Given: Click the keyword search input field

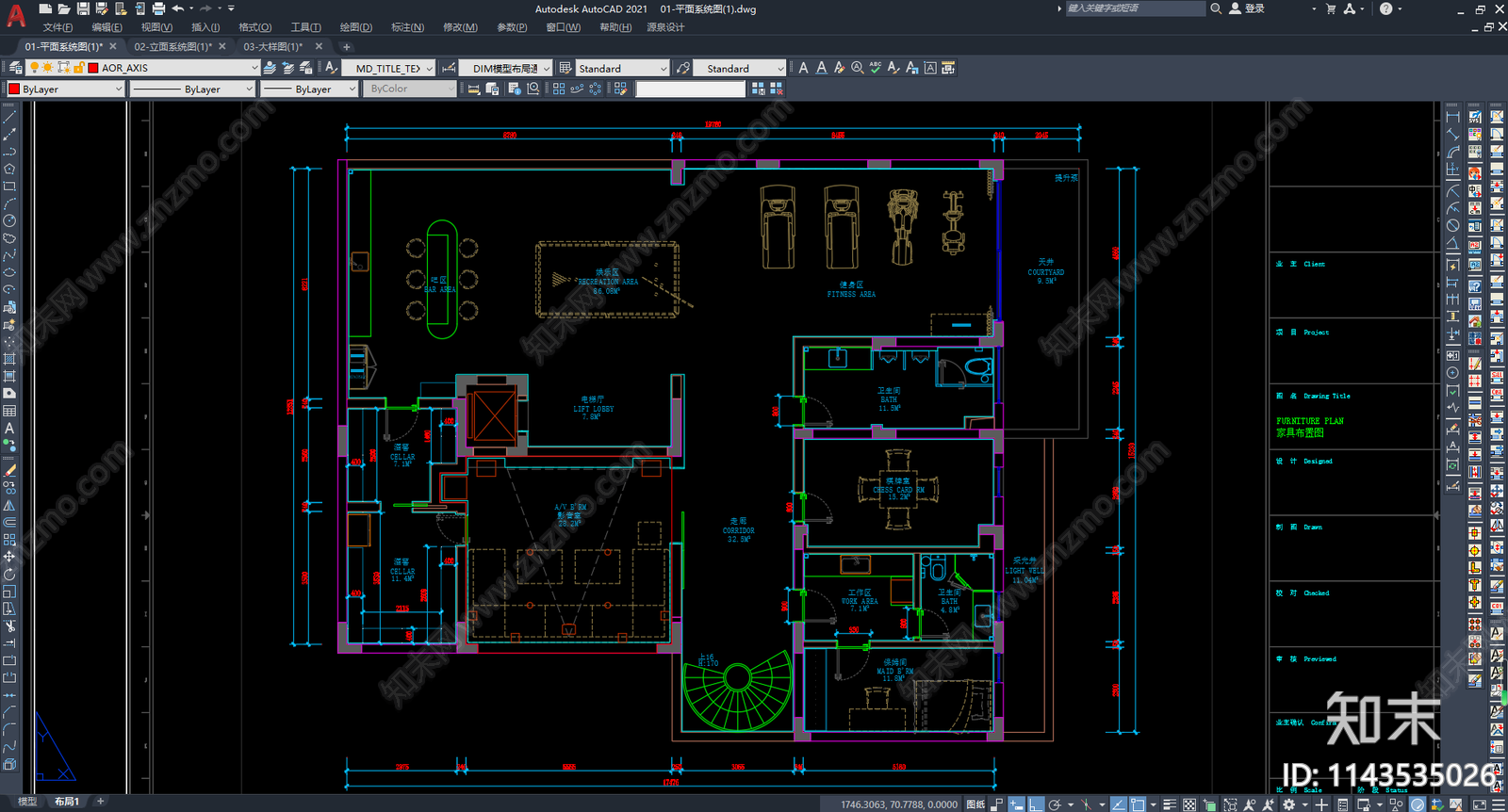Looking at the screenshot, I should [x=1135, y=8].
